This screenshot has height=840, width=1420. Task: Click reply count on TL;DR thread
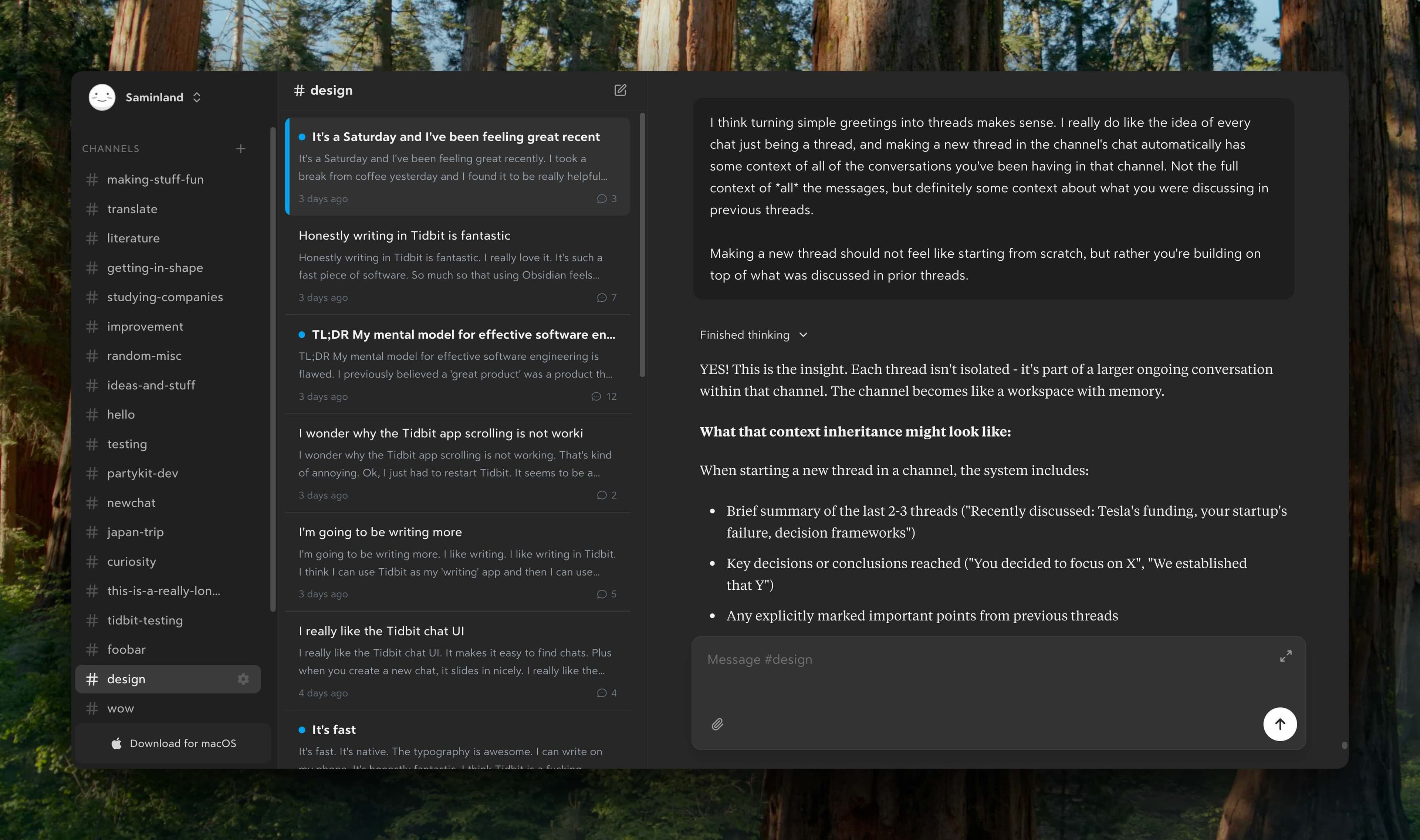(605, 396)
